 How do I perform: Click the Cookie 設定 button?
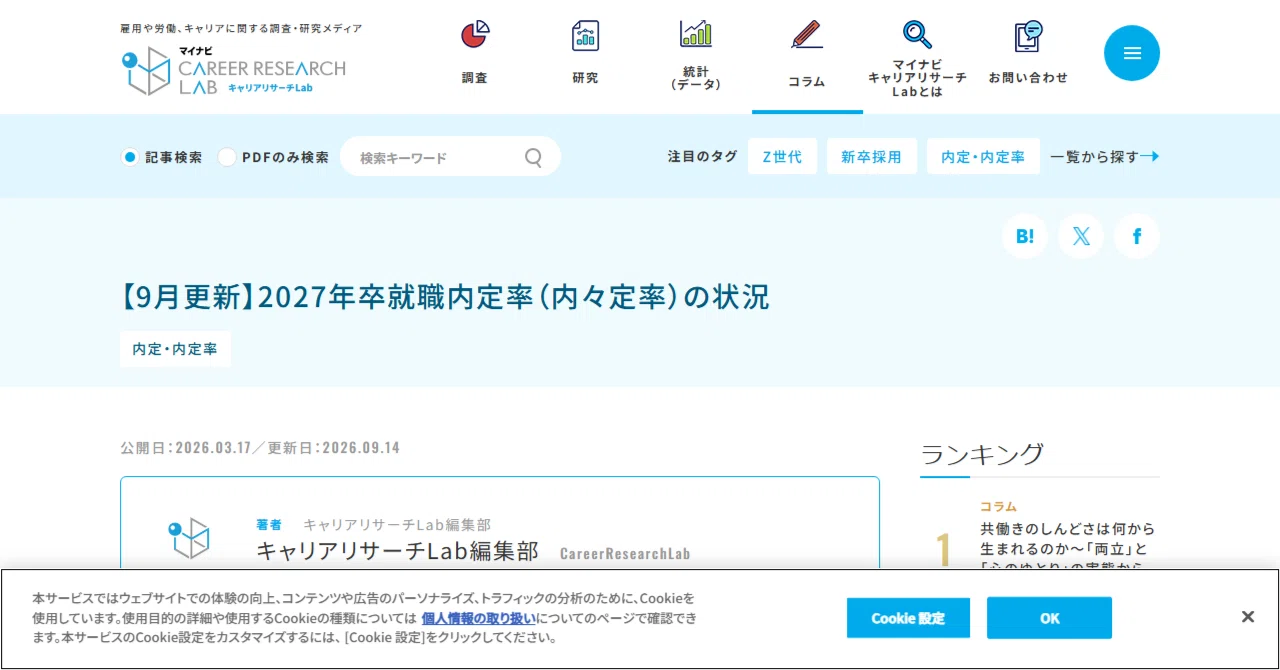[908, 618]
